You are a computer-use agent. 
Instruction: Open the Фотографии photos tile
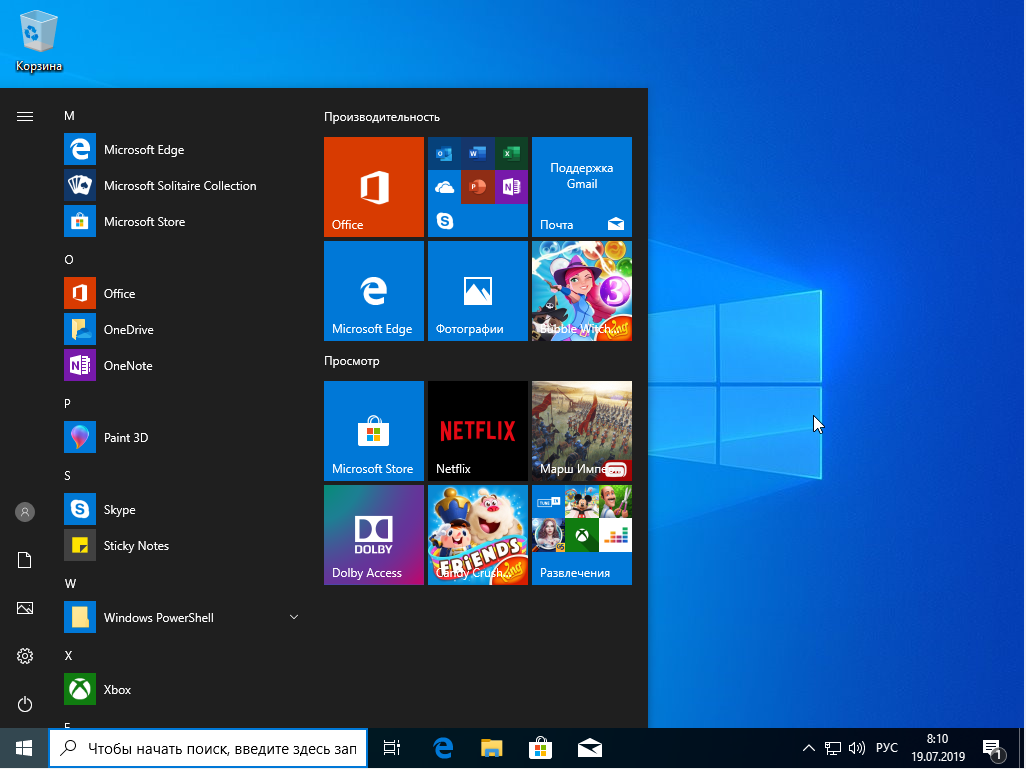click(478, 291)
